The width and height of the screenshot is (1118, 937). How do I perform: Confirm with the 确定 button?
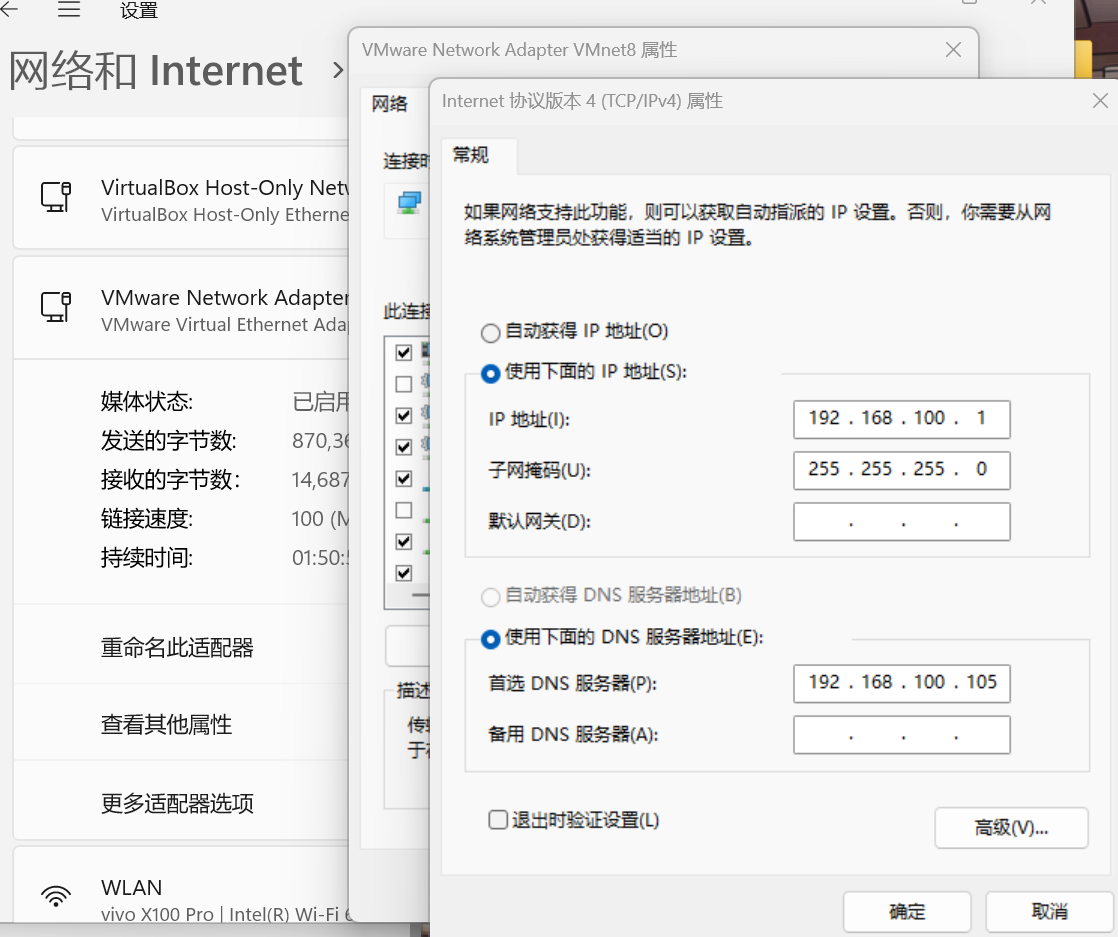click(907, 911)
